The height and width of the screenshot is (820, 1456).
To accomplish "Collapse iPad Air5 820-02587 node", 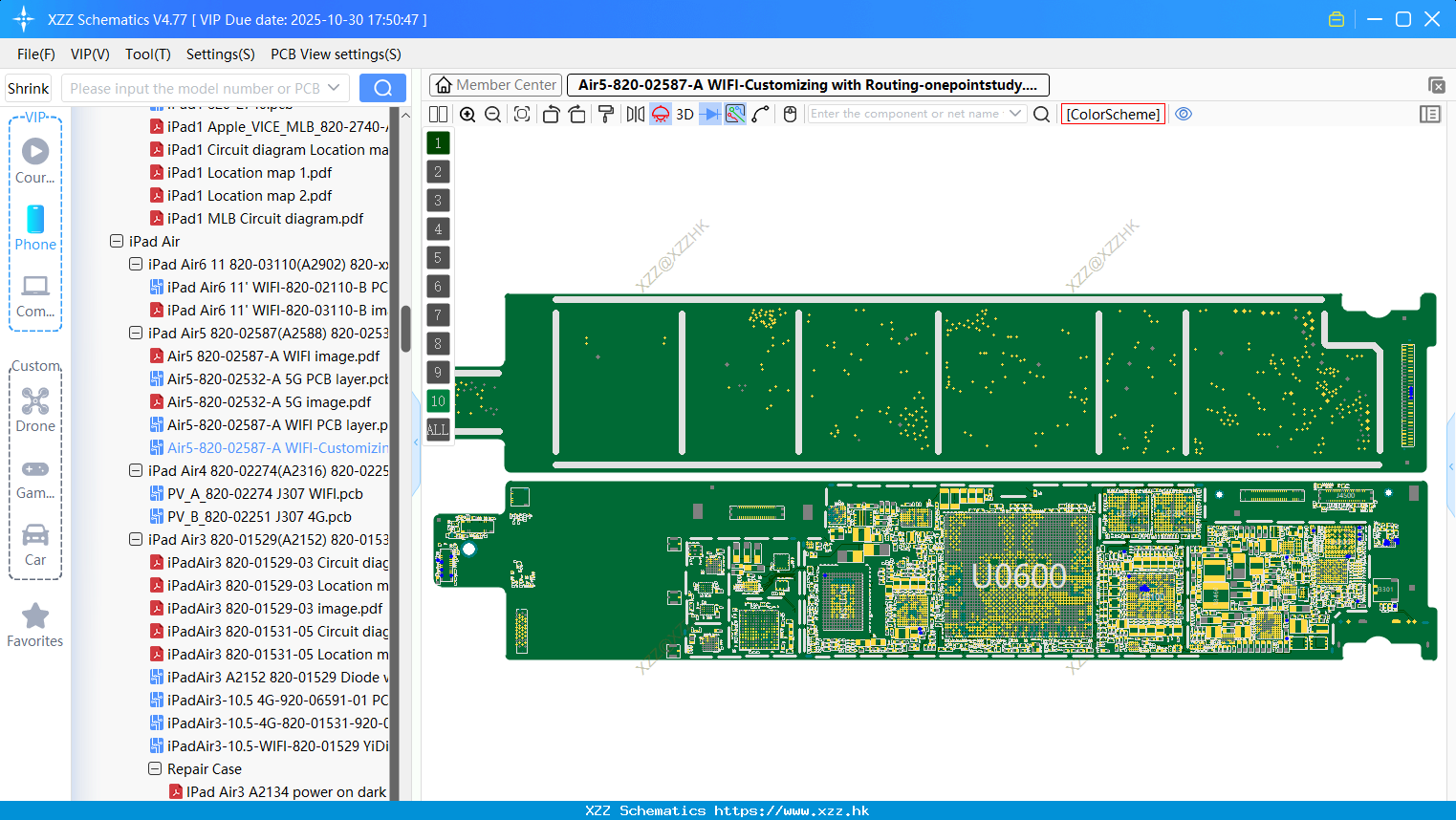I will (136, 333).
